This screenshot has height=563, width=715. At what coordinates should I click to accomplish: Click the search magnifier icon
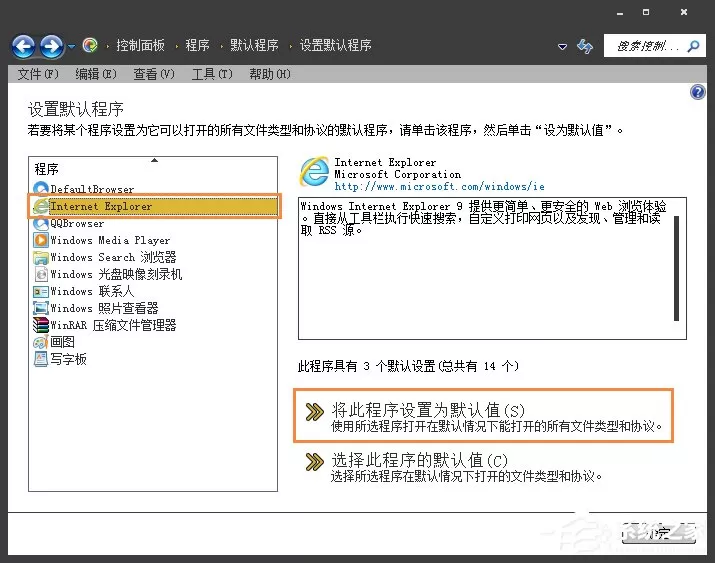pyautogui.click(x=694, y=46)
